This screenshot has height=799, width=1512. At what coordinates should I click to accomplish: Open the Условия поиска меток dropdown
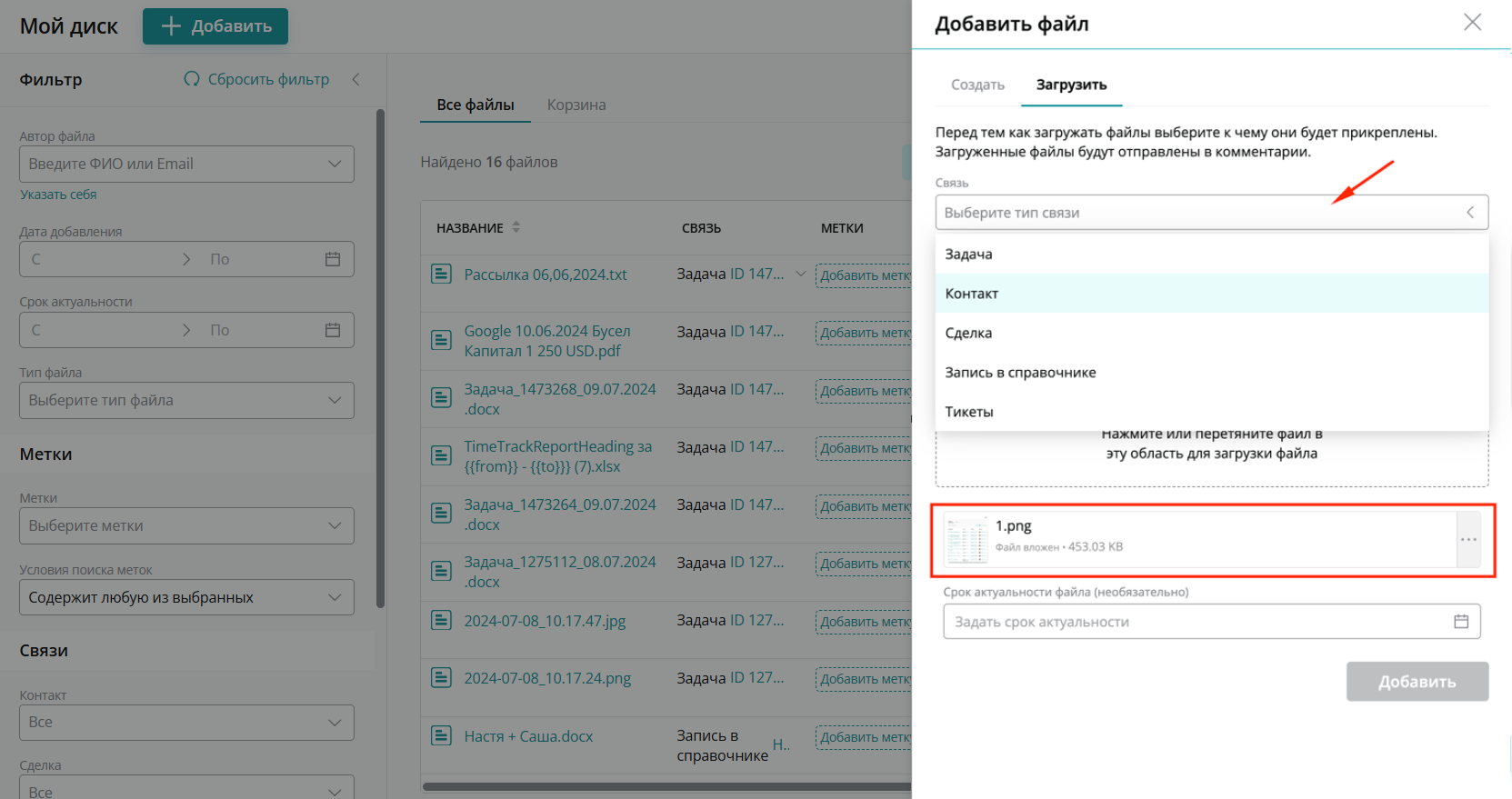point(335,597)
